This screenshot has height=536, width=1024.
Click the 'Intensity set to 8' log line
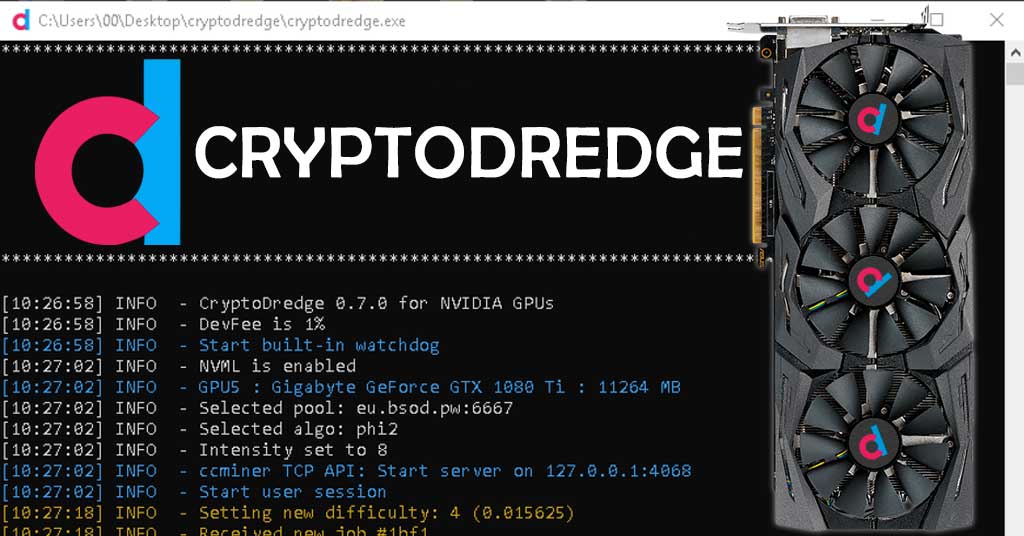195,450
